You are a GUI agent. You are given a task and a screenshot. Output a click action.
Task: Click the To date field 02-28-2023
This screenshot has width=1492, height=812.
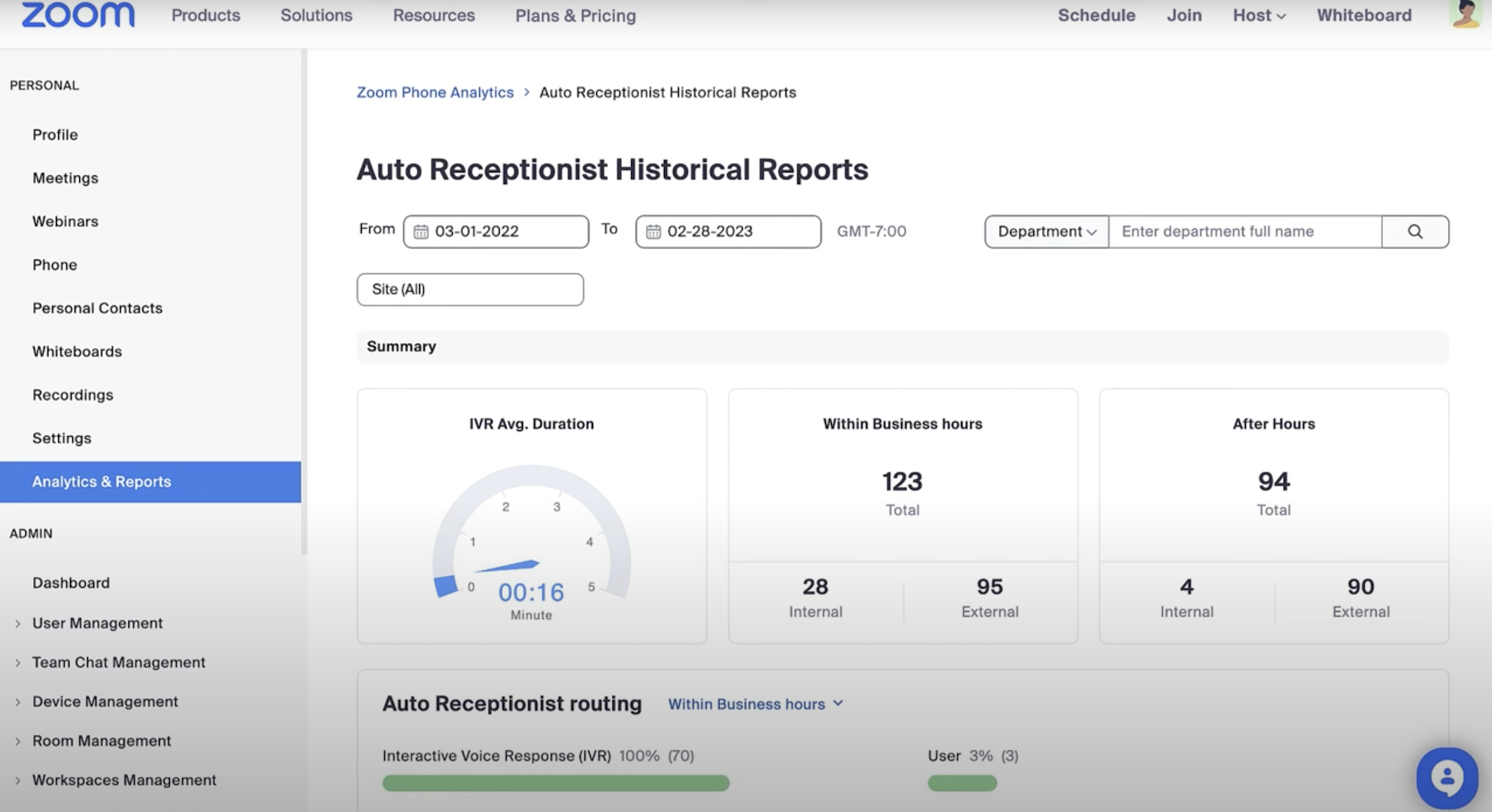[728, 232]
